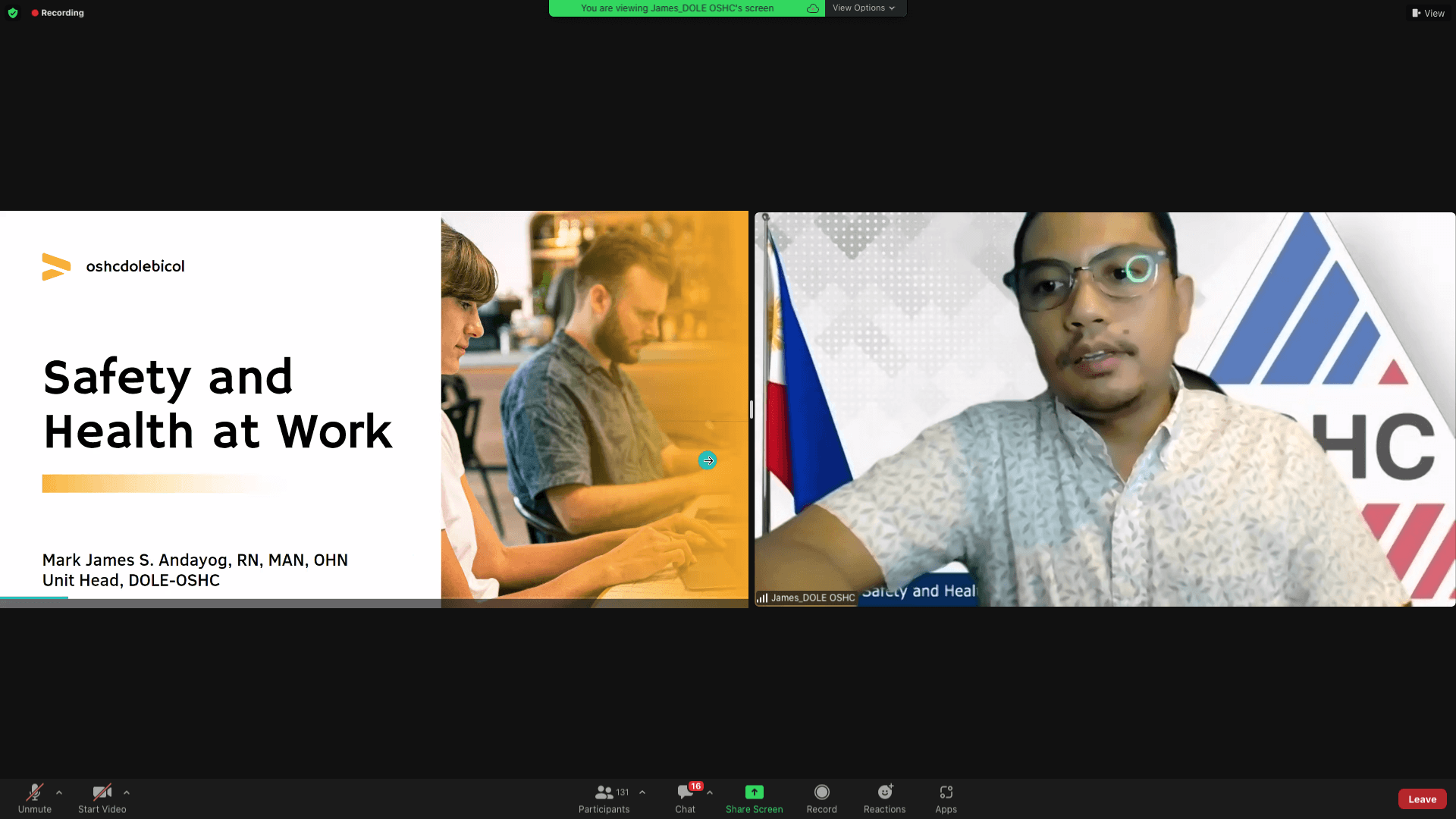Click the red Leave button
Viewport: 1456px width, 819px height.
coord(1422,799)
